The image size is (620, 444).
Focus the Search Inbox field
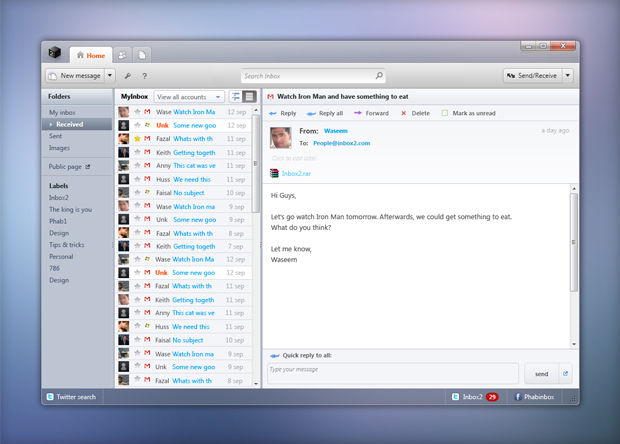313,76
